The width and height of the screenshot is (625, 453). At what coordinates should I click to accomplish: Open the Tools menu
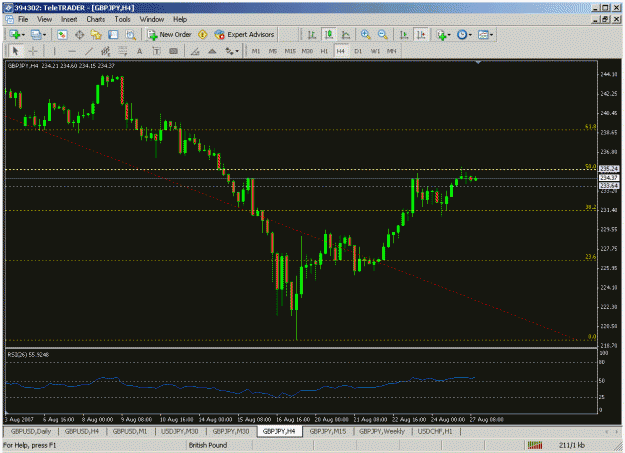122,19
